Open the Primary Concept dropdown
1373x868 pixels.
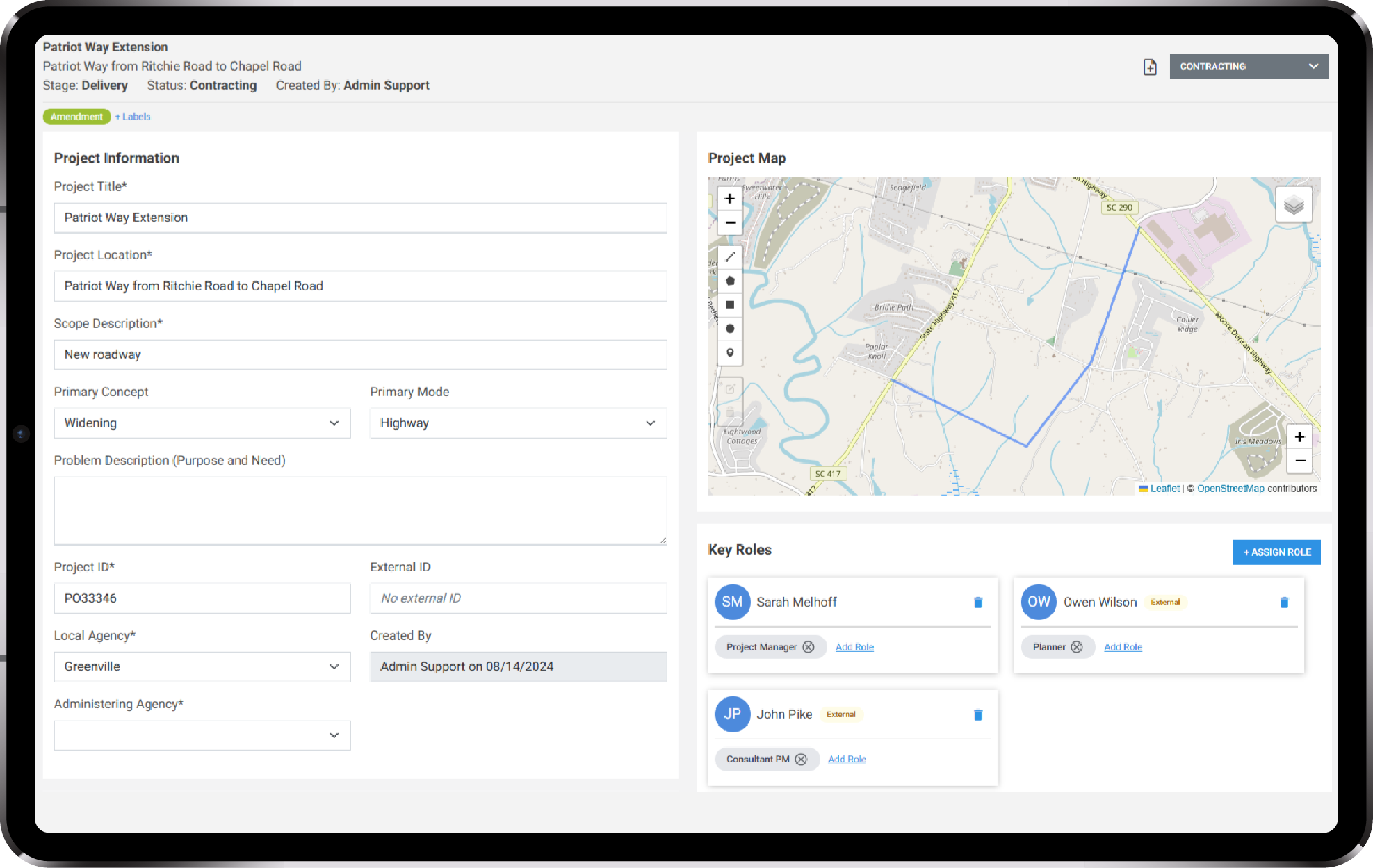point(202,423)
